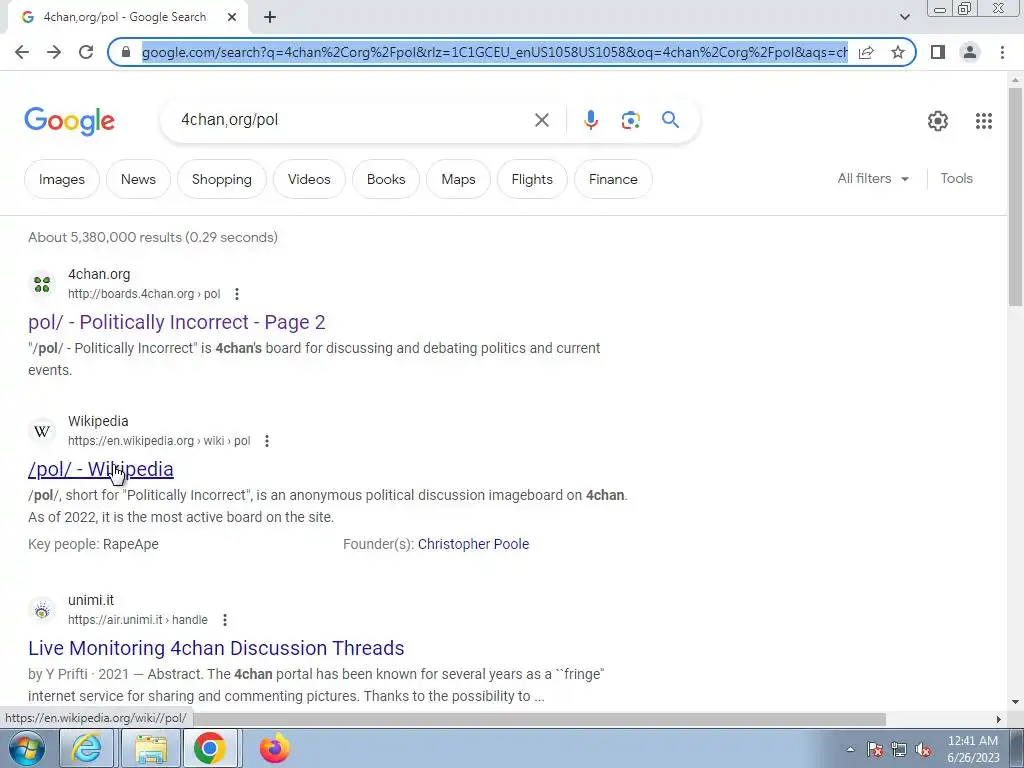Click the boards.4chan.org URL breadcrumb
1024x768 pixels.
click(144, 294)
